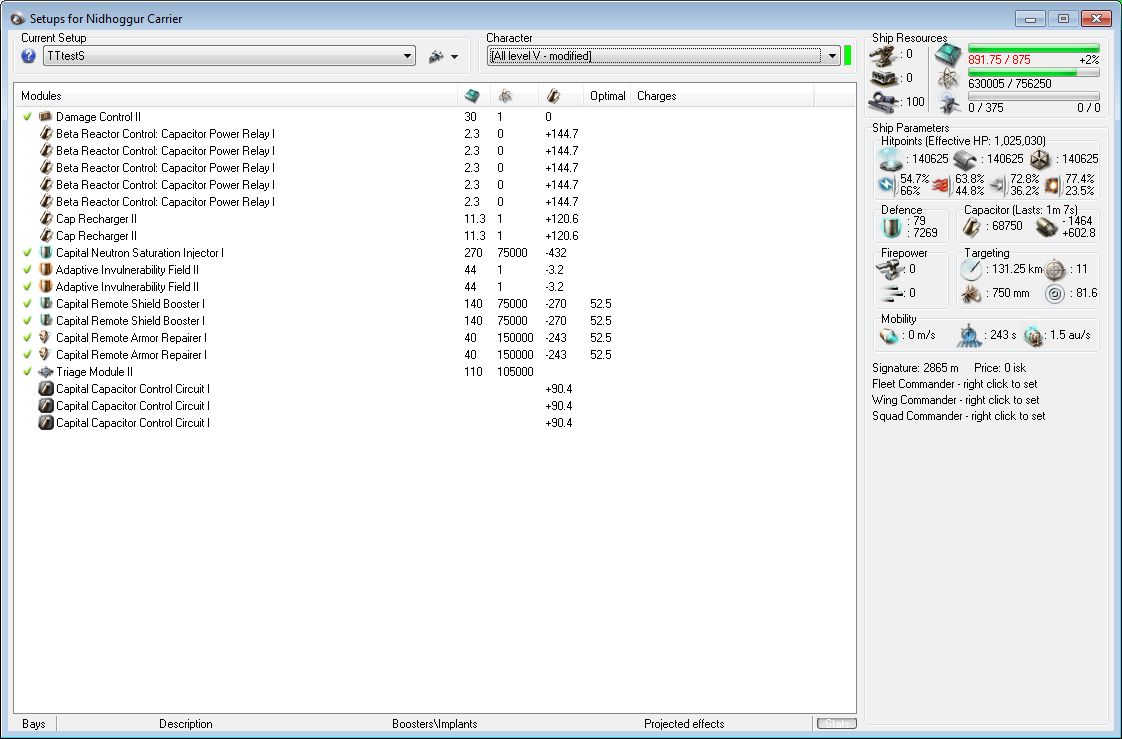Toggle second Adaptive Invulnerability Field II checkmark
This screenshot has width=1122, height=739.
pyautogui.click(x=27, y=287)
